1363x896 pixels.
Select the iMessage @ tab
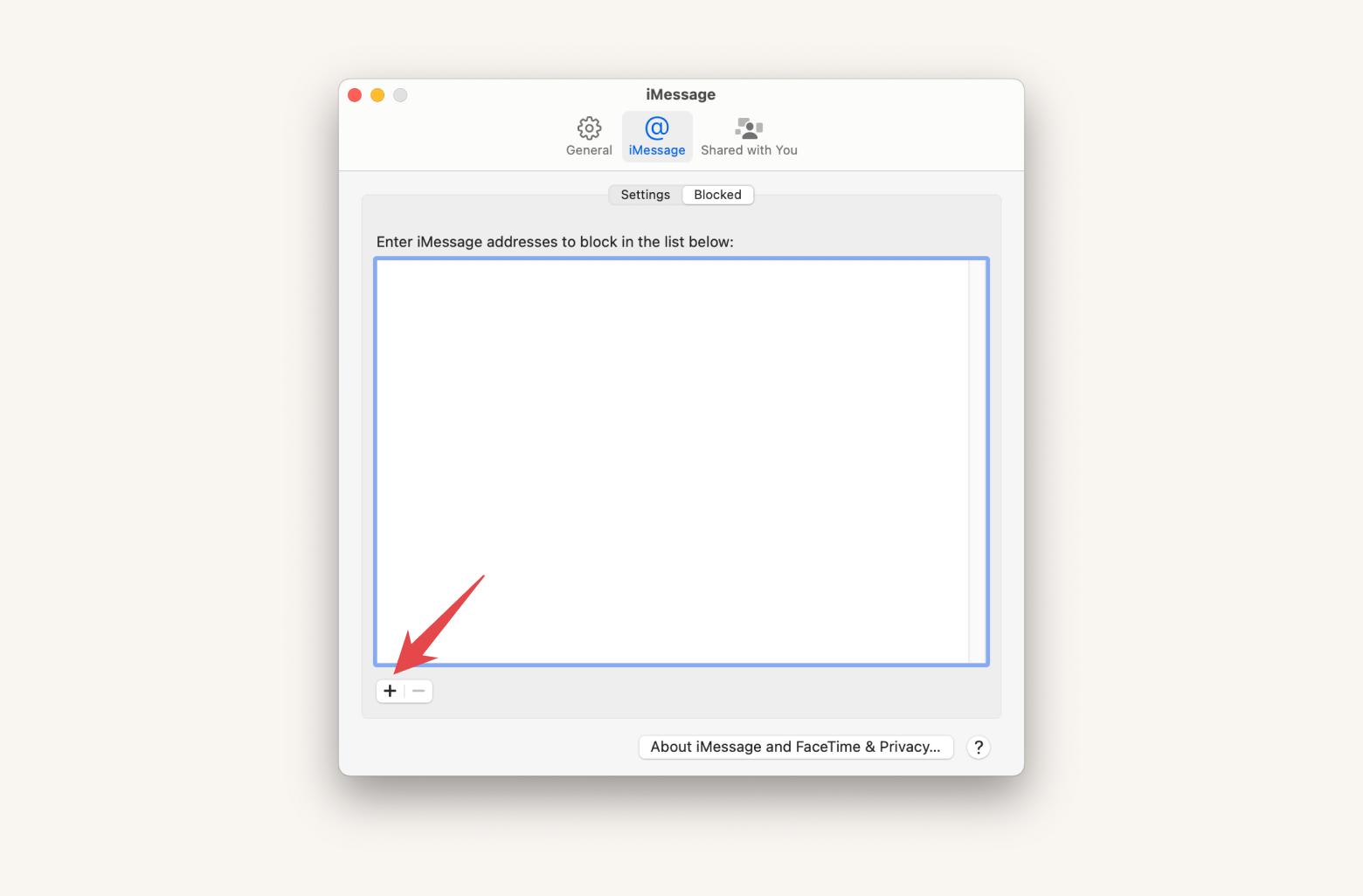(x=657, y=136)
